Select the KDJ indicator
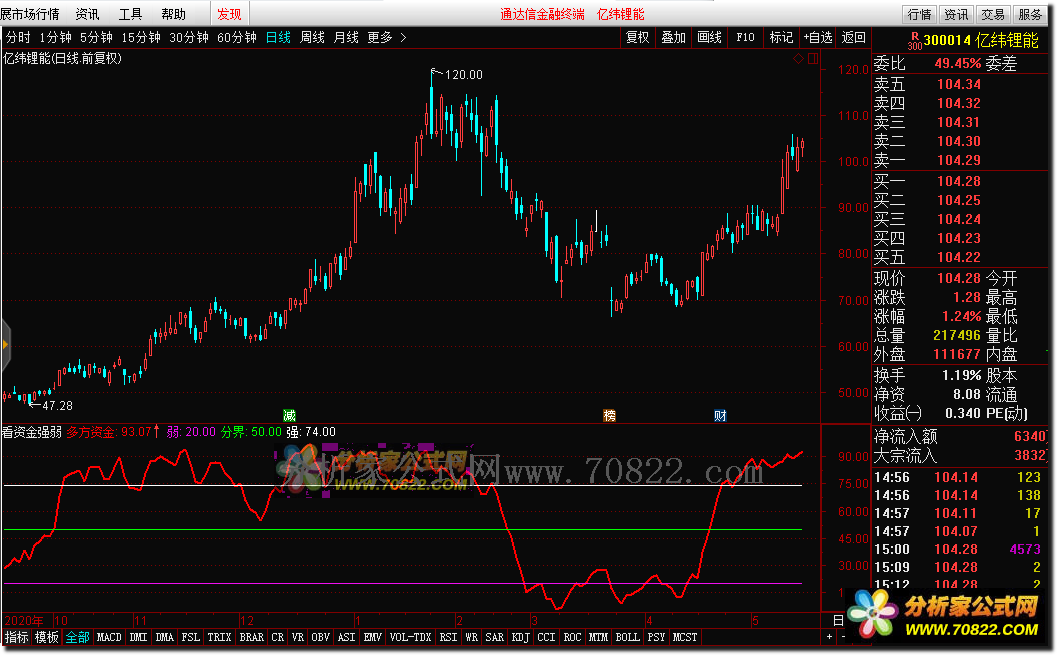Image resolution: width=1058 pixels, height=655 pixels. point(520,637)
